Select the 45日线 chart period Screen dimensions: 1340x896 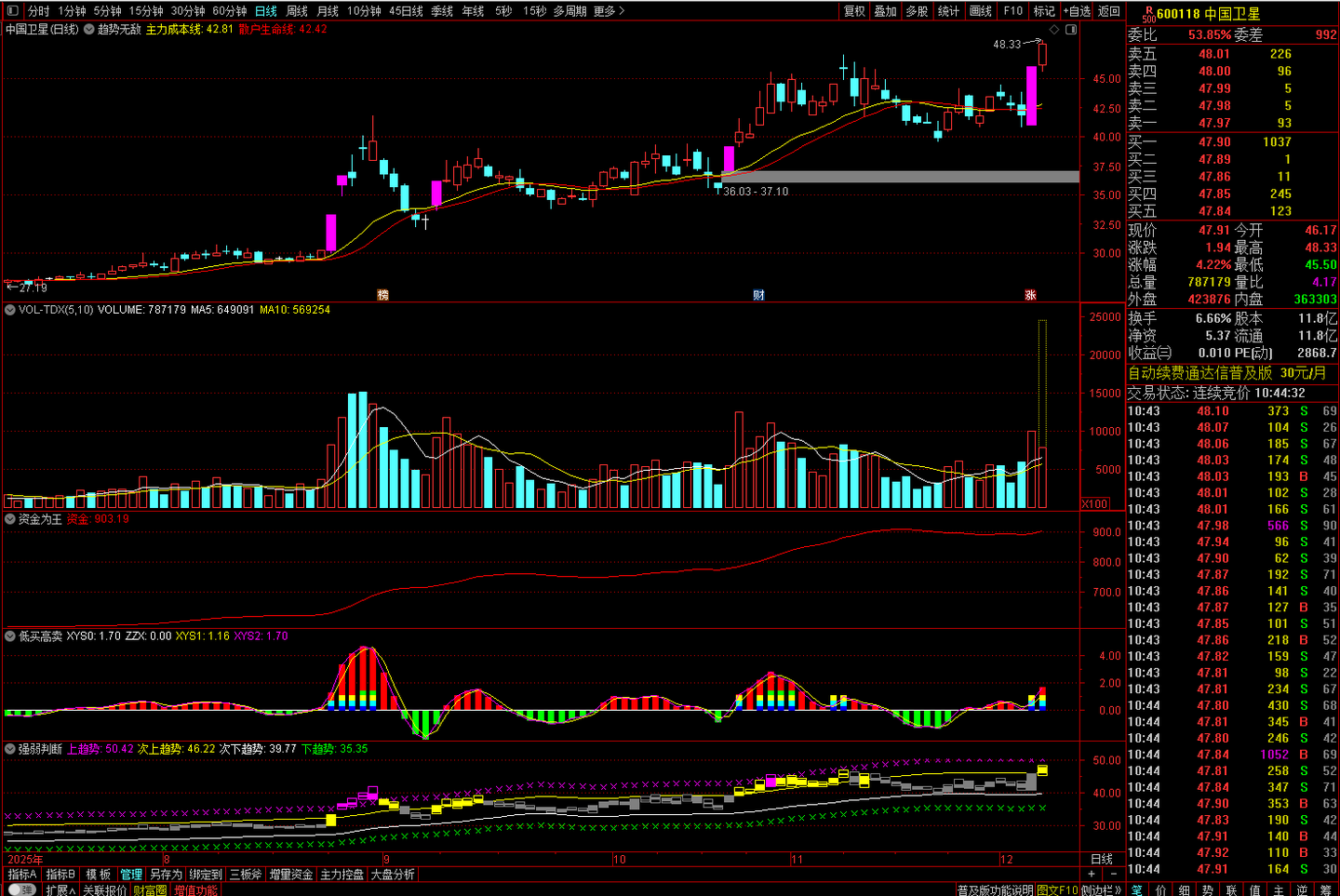pos(406,11)
